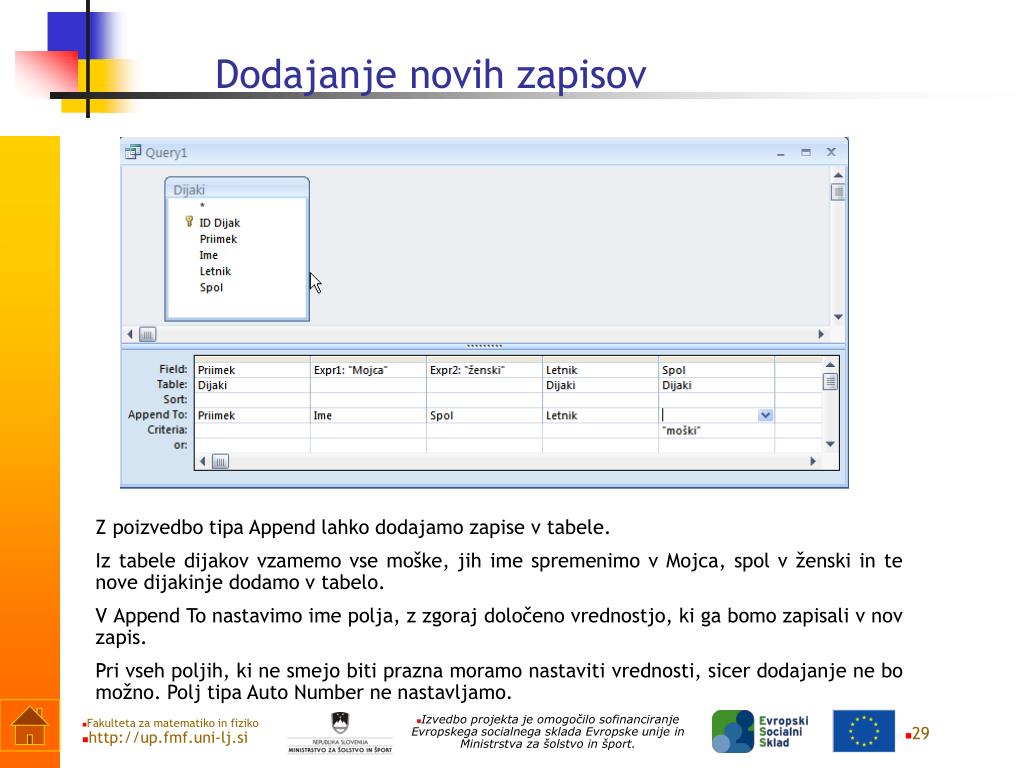Click the slide title Dodajanje novih zapisov
The image size is (1024, 768).
click(430, 74)
